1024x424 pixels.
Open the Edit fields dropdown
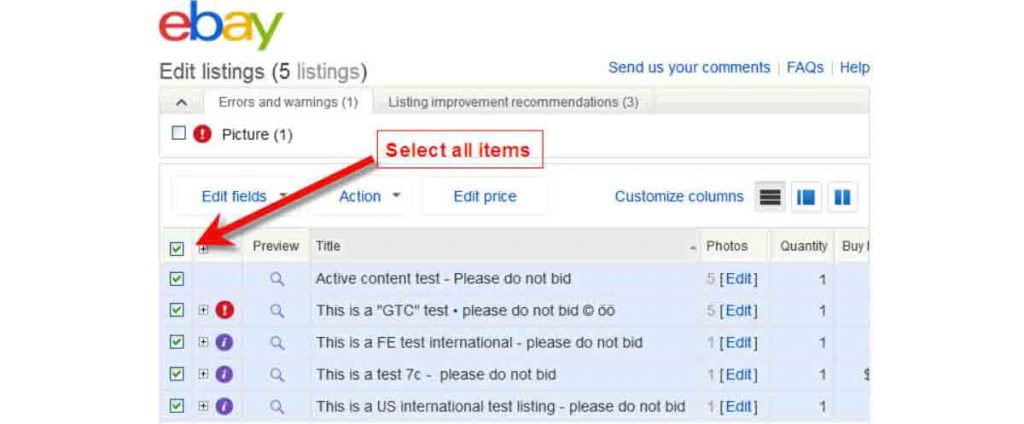click(x=243, y=197)
